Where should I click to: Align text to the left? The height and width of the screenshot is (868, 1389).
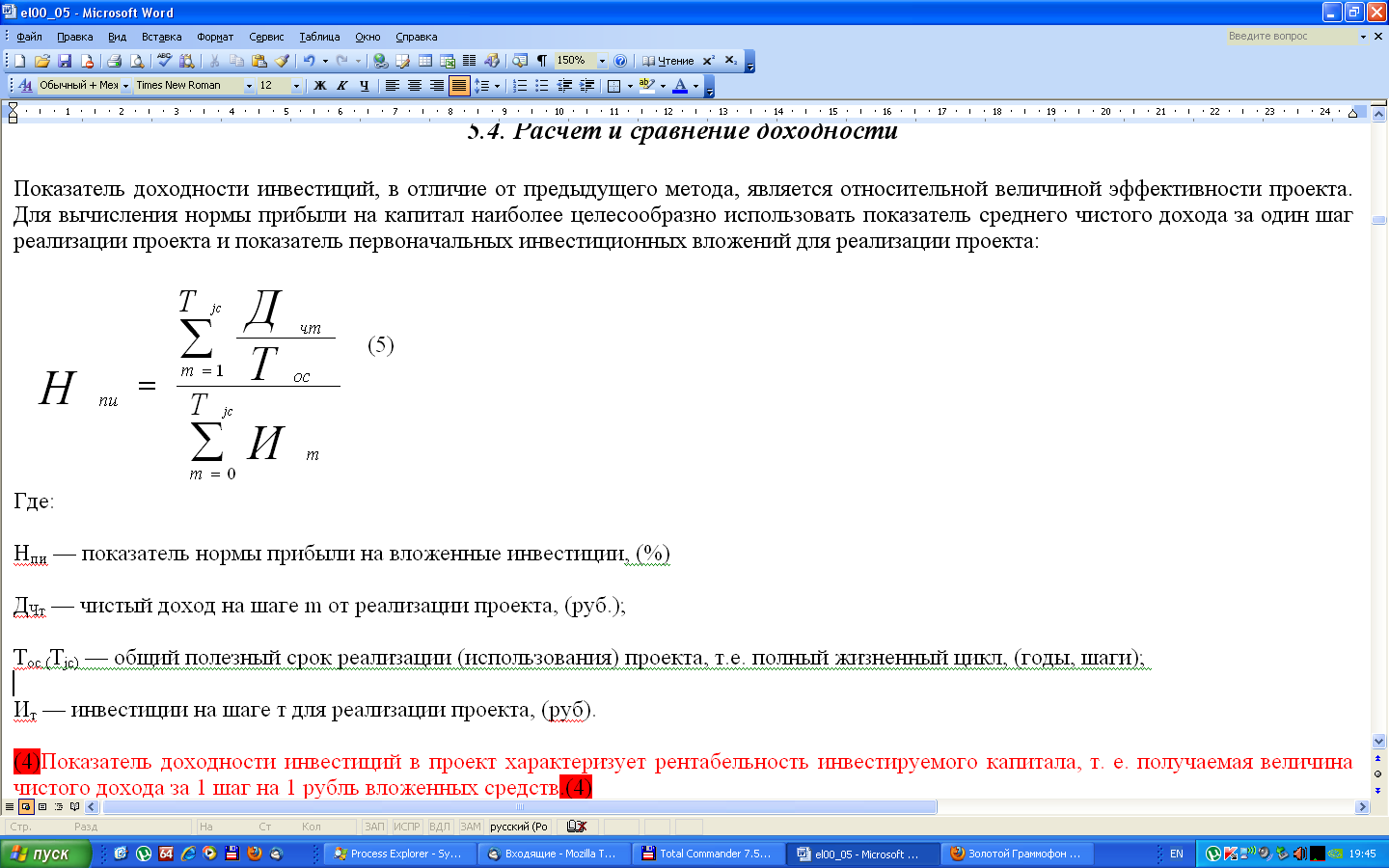(x=392, y=86)
